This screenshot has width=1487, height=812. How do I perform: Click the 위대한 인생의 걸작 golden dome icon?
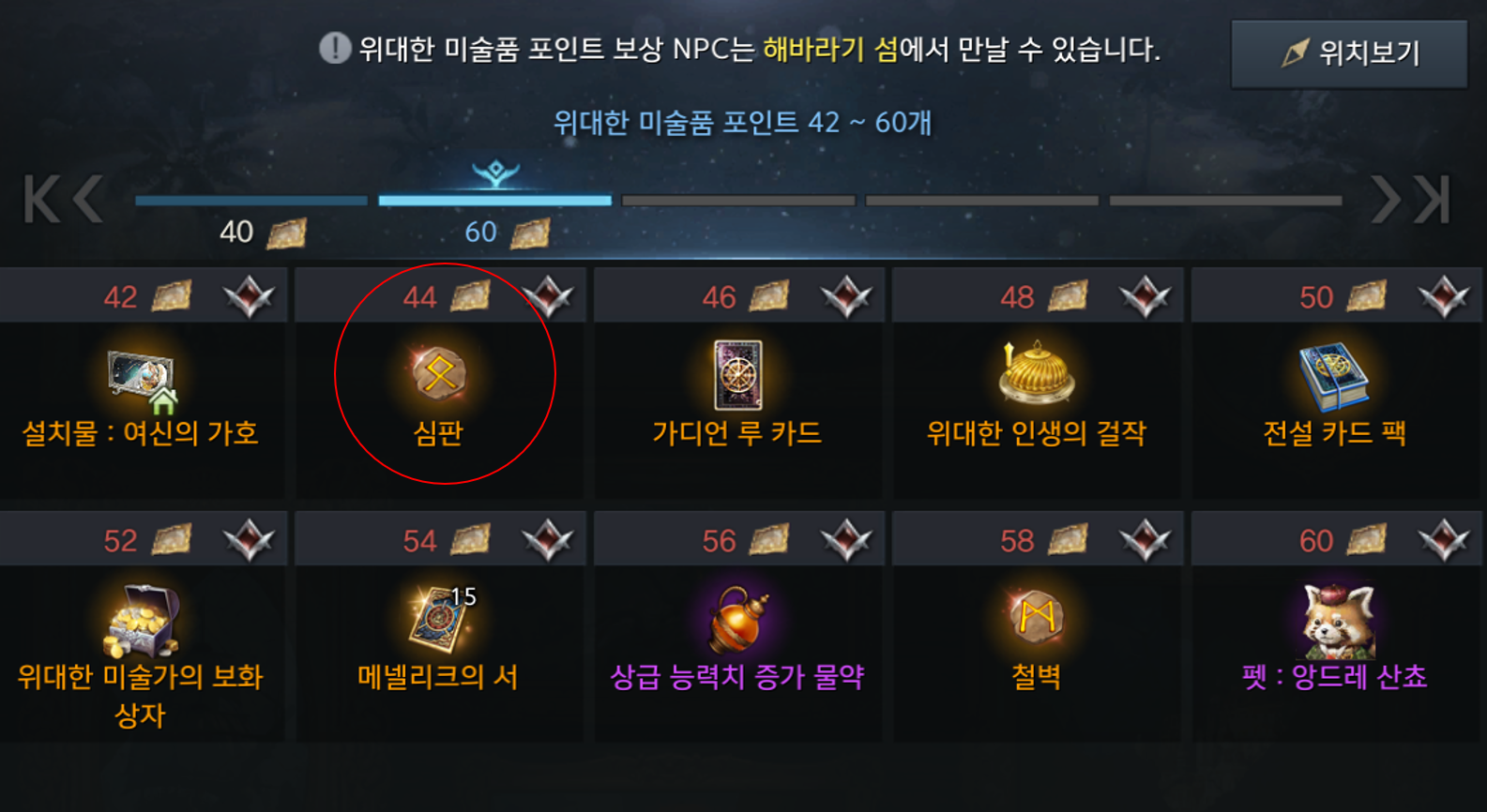tap(1036, 373)
